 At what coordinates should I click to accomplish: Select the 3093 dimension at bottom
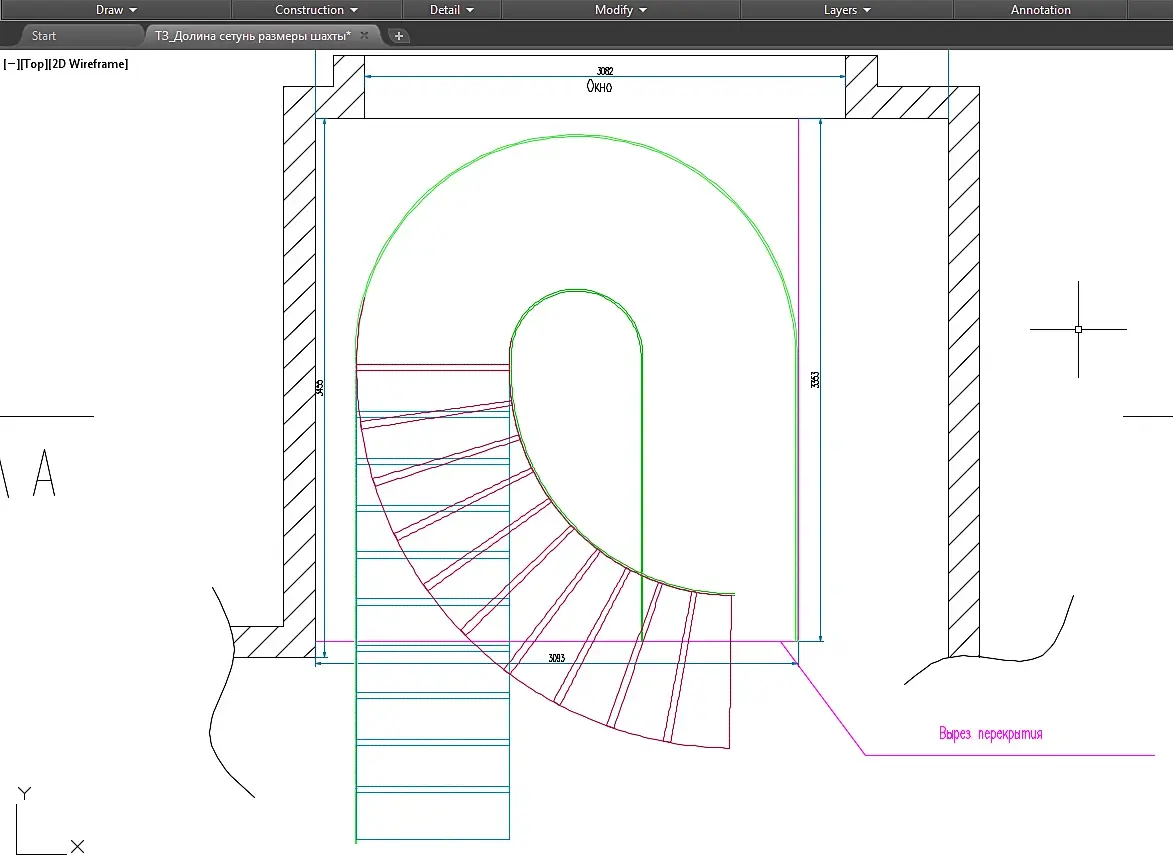[x=557, y=658]
